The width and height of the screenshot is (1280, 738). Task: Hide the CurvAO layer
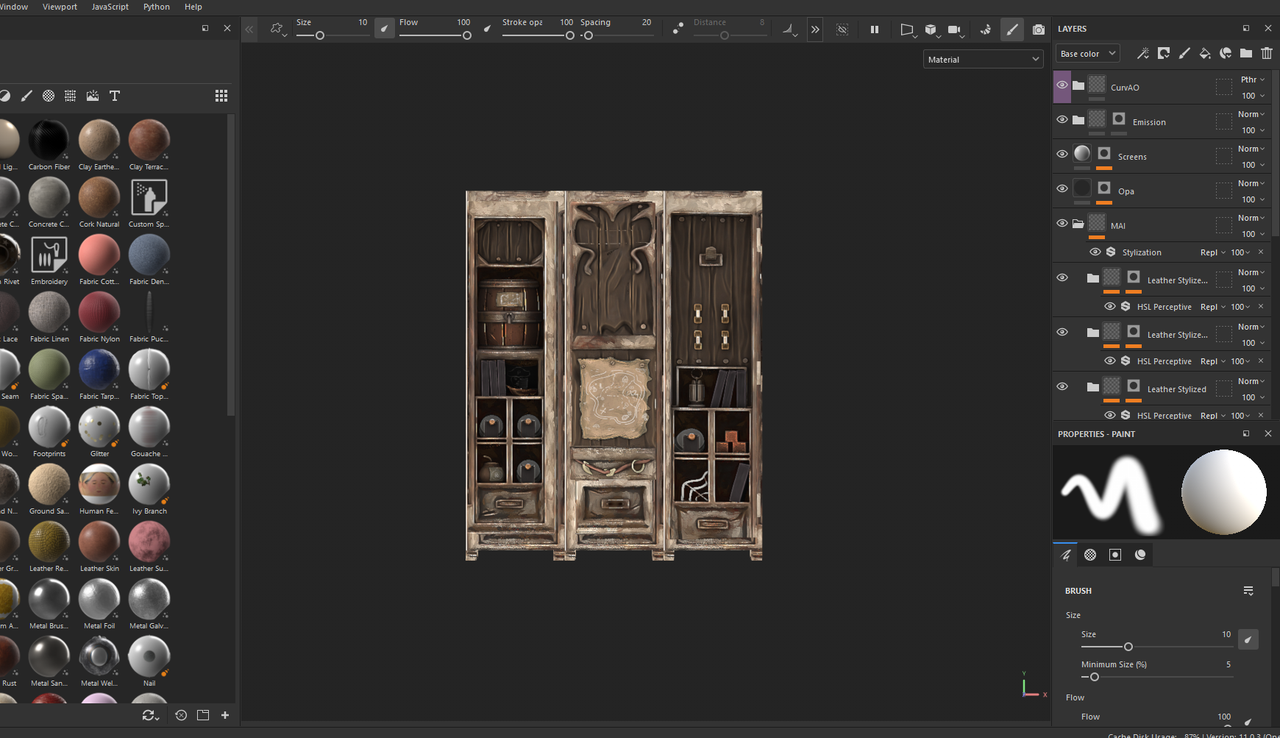click(x=1062, y=86)
